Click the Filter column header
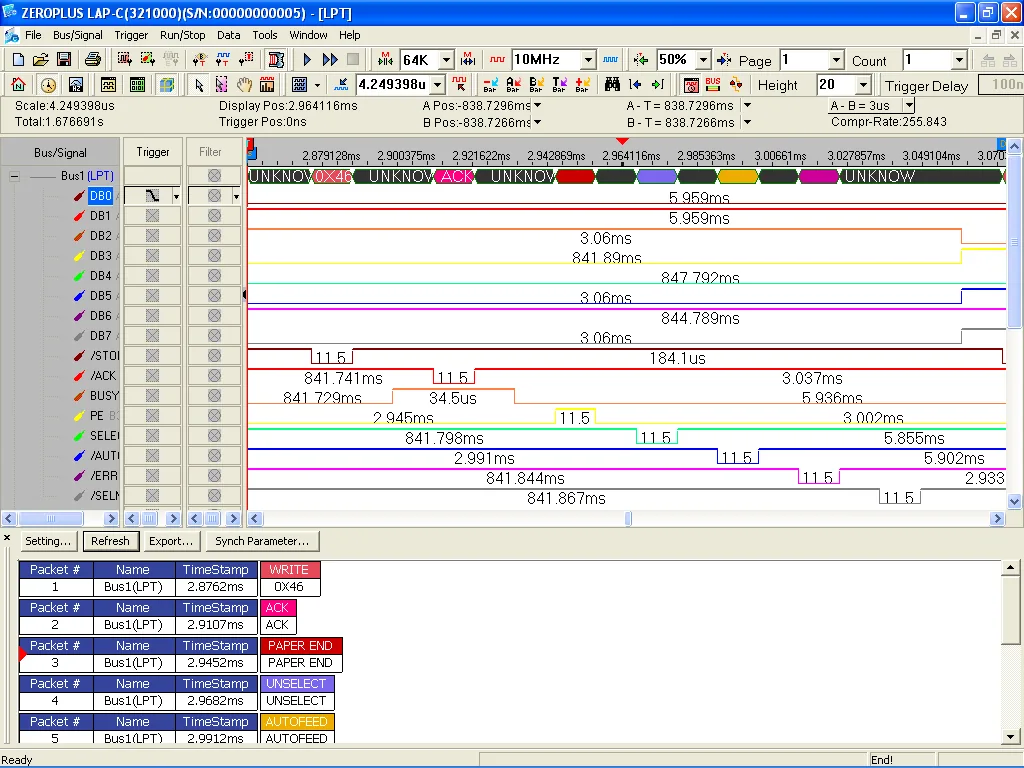 (210, 152)
